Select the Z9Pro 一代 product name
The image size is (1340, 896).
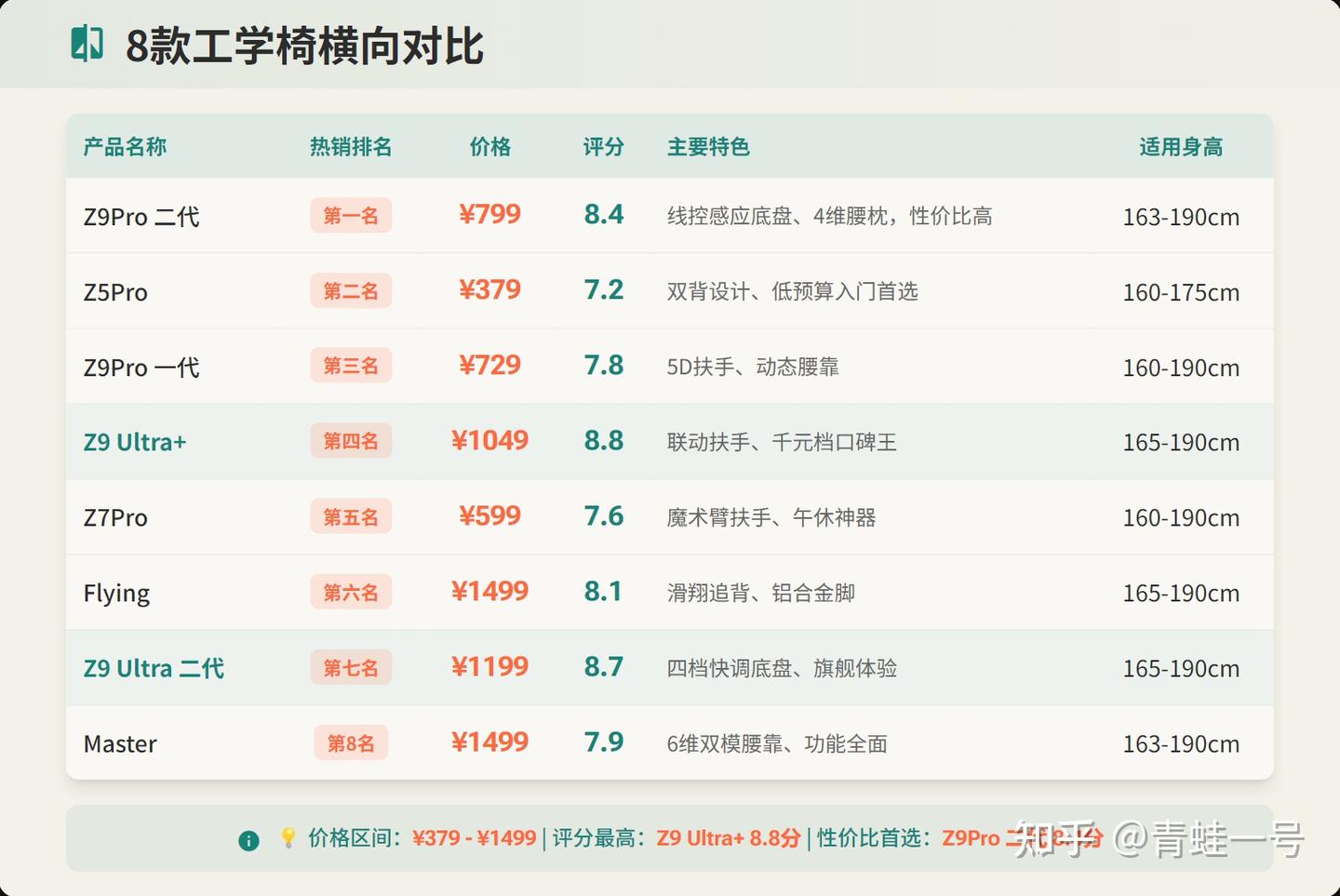[x=141, y=368]
